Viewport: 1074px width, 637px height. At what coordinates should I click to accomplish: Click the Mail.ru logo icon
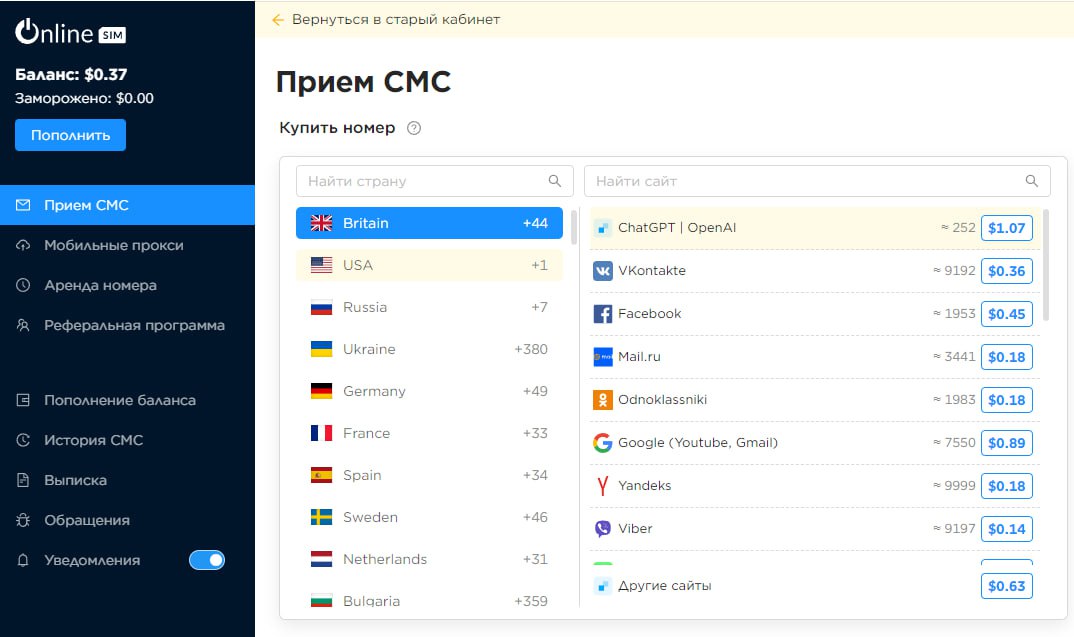pos(603,357)
